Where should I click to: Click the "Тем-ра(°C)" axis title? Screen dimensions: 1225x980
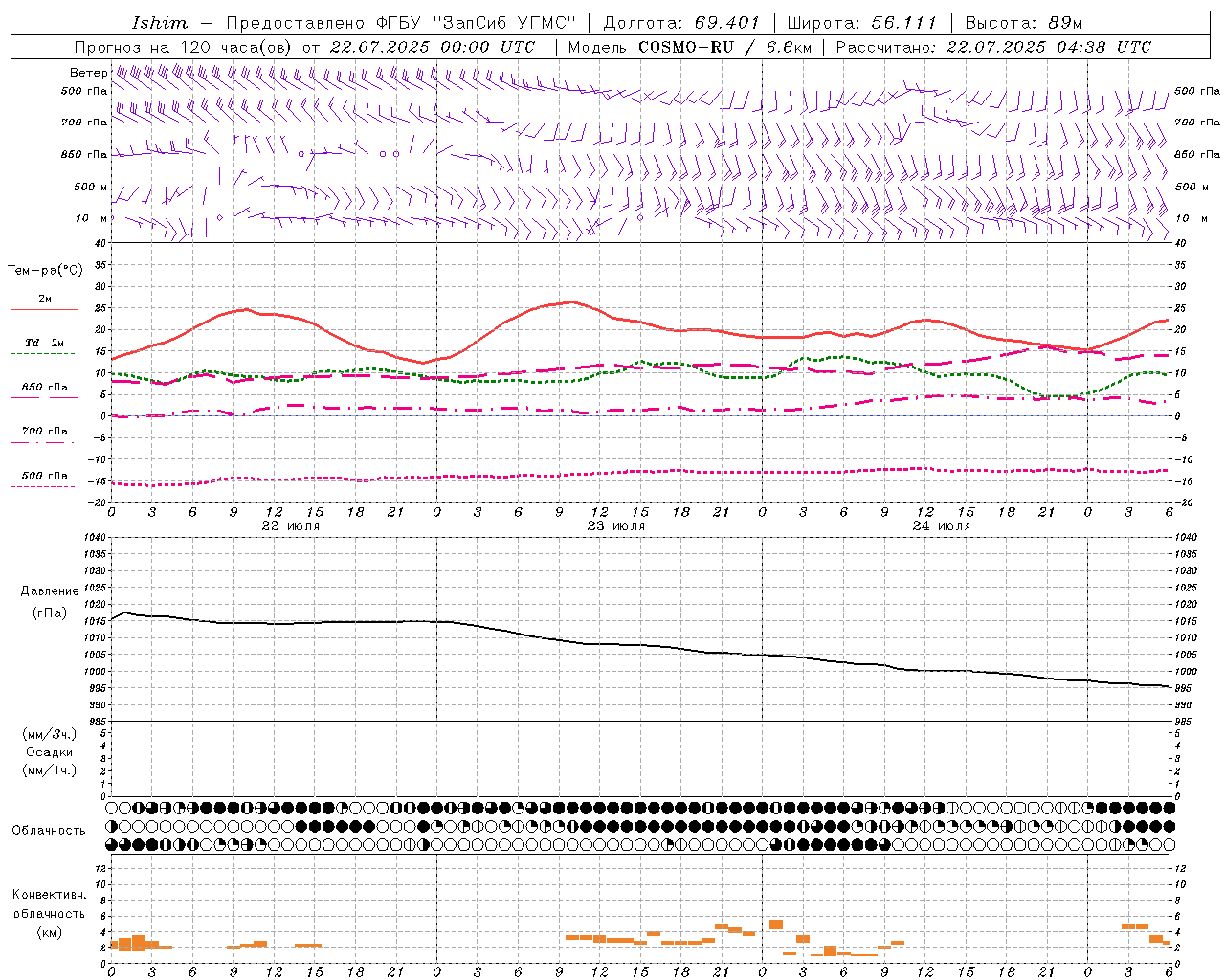click(x=45, y=271)
